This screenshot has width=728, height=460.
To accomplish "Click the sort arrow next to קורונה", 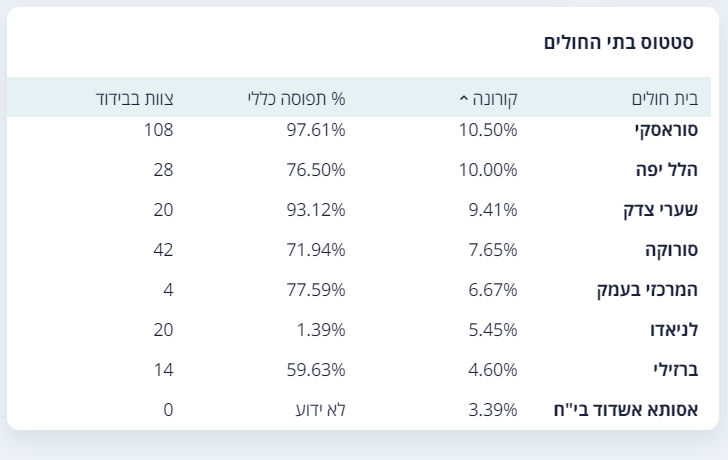I will (x=463, y=98).
